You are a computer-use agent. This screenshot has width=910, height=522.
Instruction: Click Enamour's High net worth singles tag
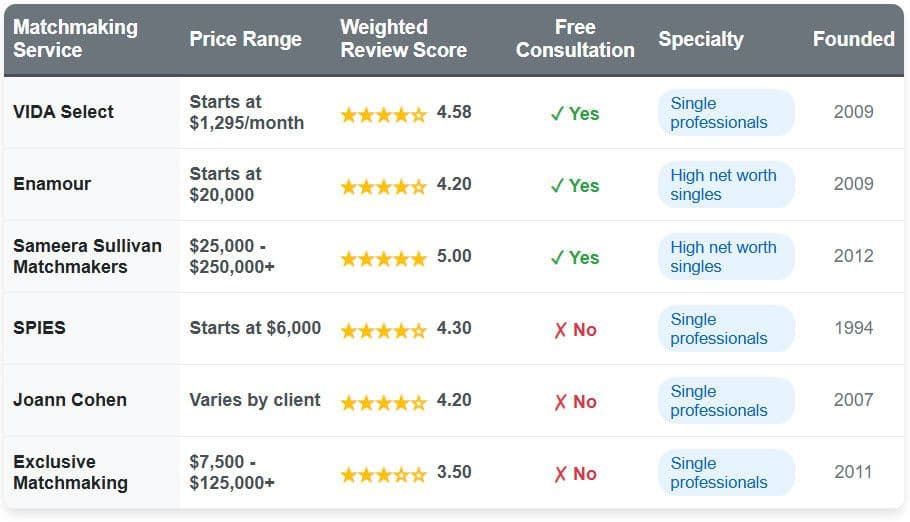[725, 185]
